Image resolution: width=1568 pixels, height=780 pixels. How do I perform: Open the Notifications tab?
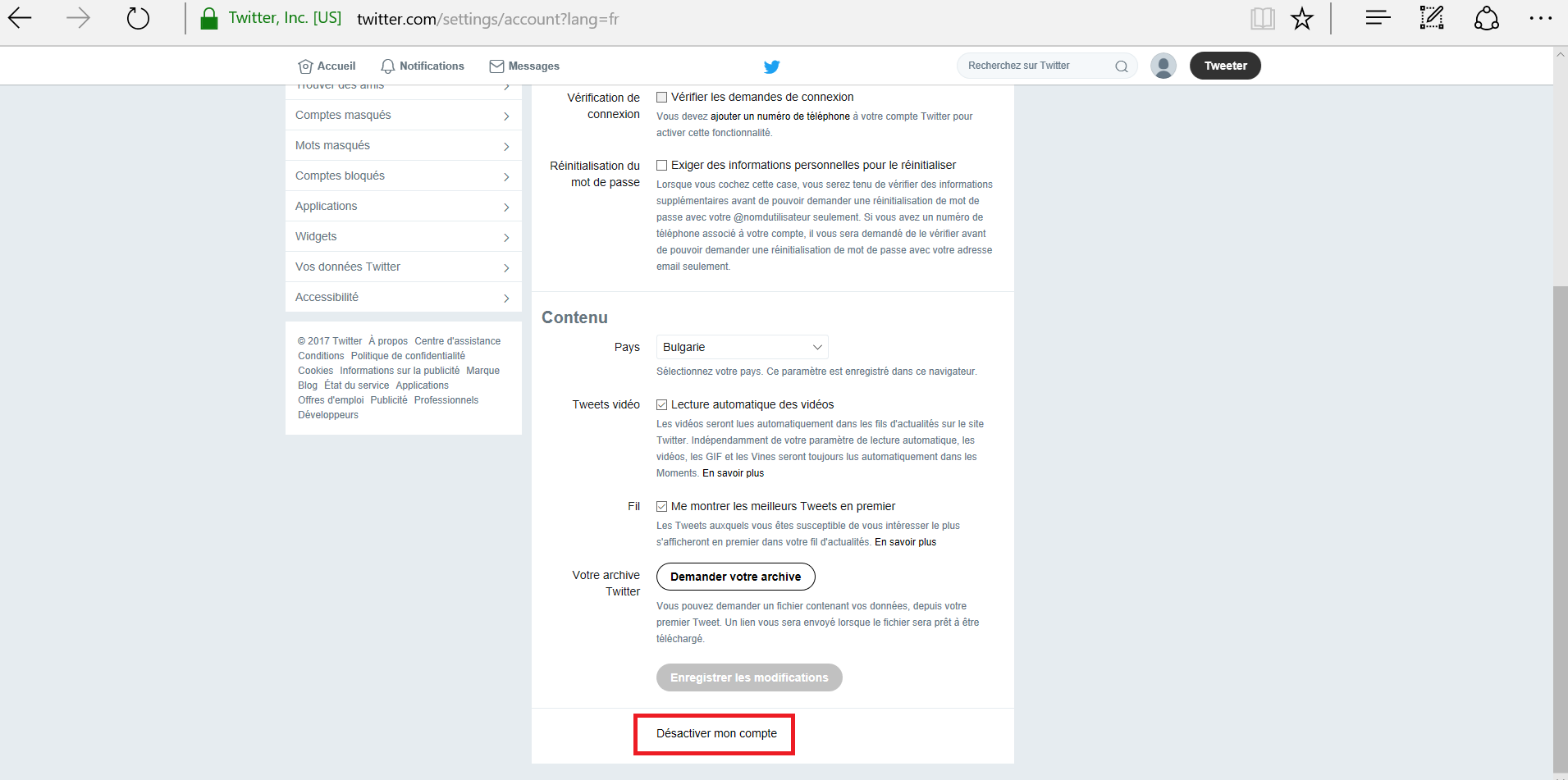point(423,66)
